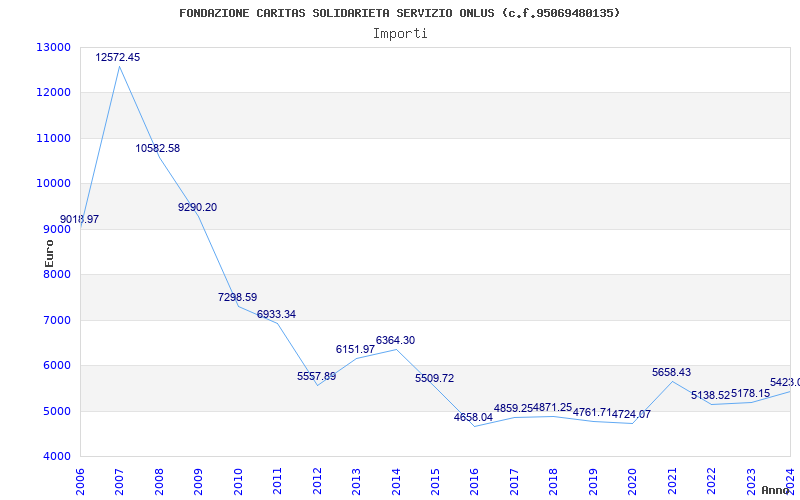
Task: Select the 10582.58 data label
Action: 158,148
